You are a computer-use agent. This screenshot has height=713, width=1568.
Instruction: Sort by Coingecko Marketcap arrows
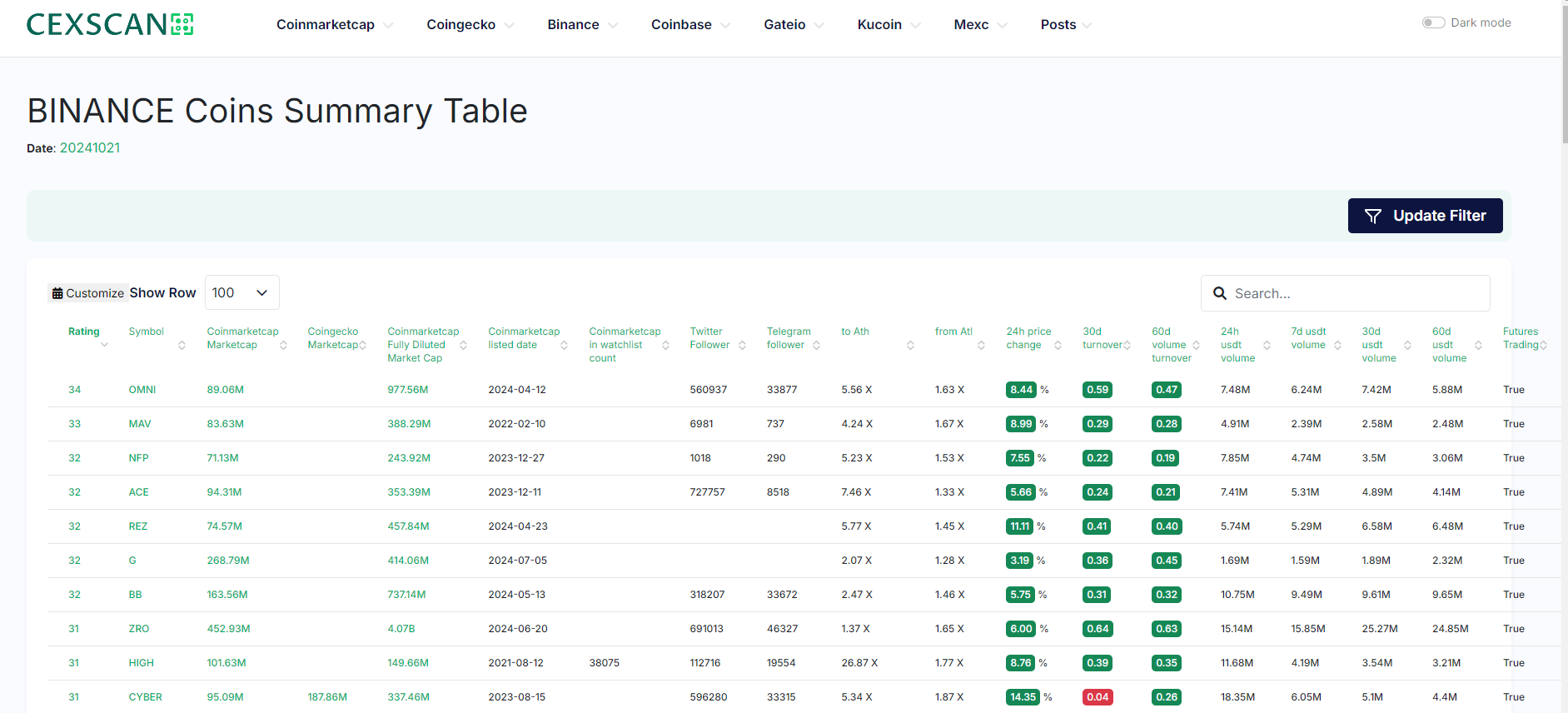click(x=362, y=345)
